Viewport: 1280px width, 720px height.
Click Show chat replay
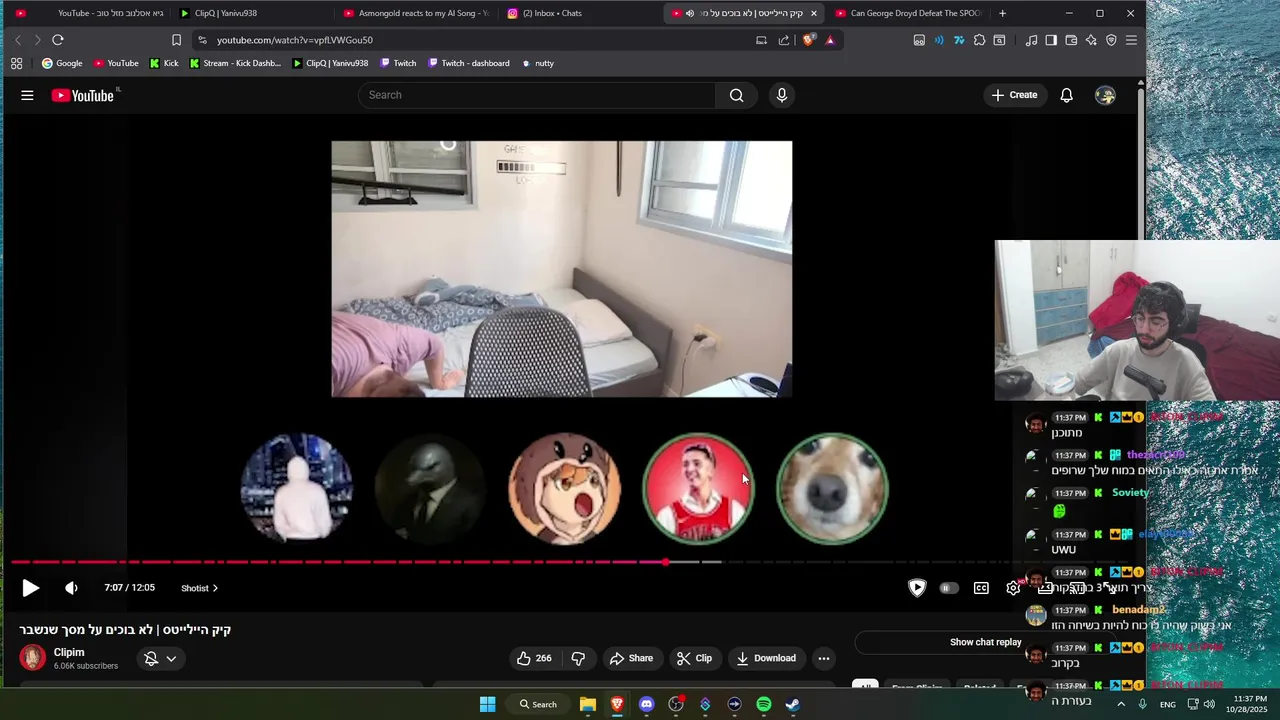[x=985, y=642]
